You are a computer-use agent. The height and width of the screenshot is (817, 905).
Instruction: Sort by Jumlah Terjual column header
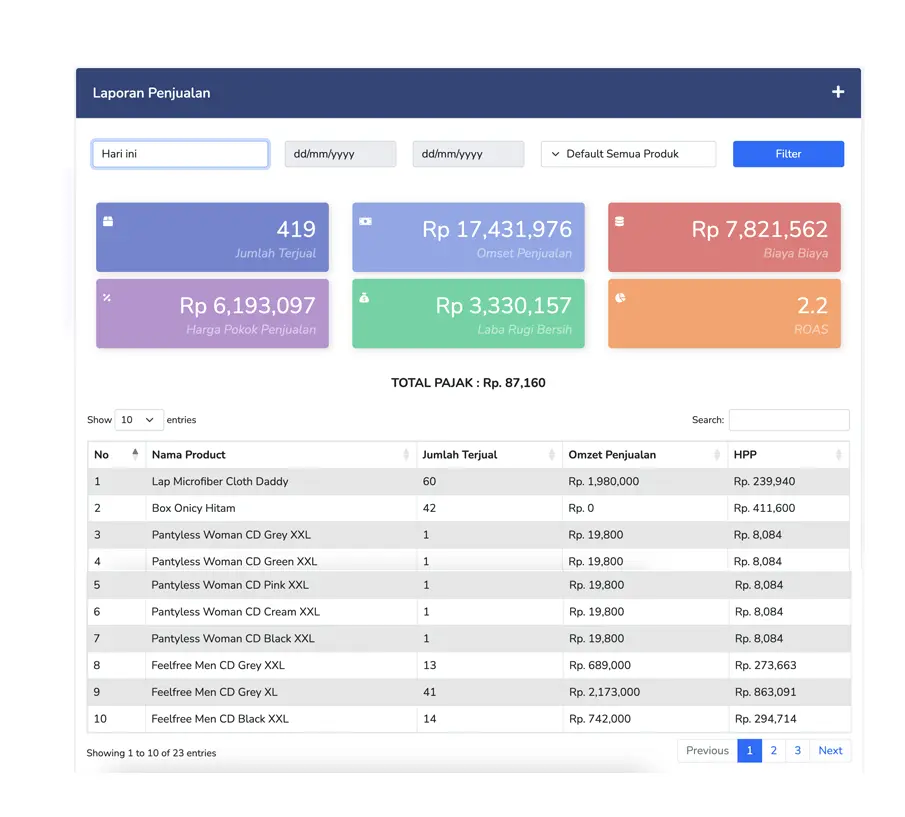tap(488, 454)
